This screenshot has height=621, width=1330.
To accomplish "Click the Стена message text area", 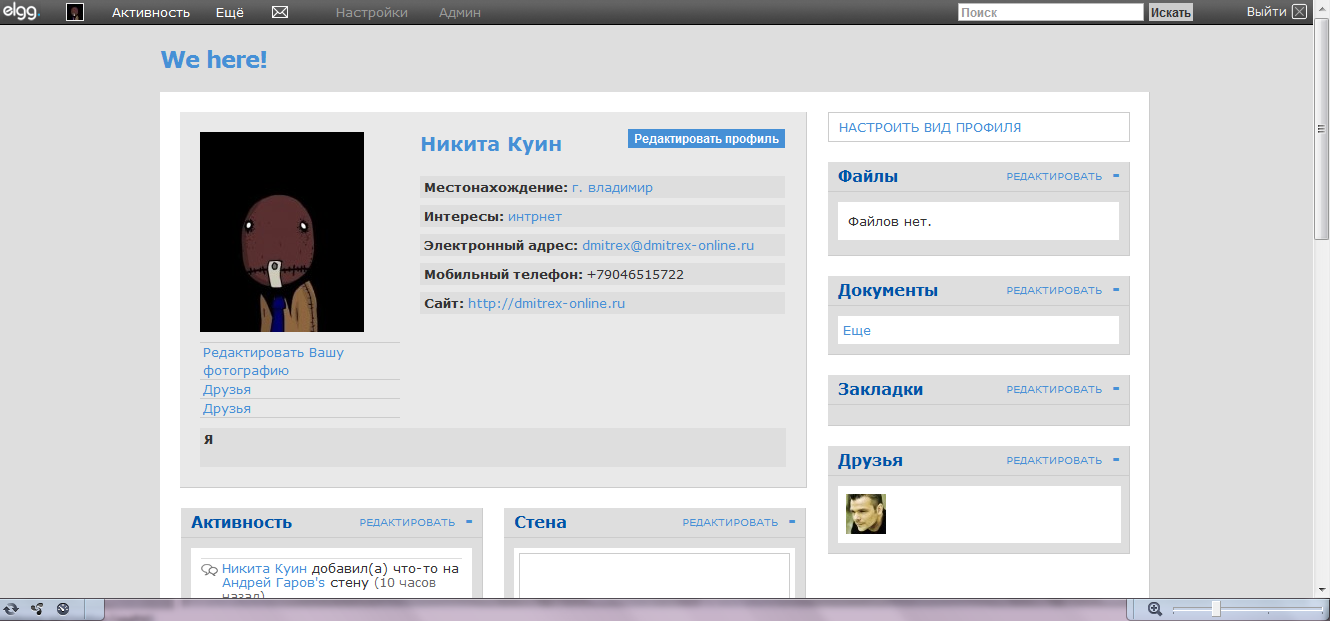I will pos(654,576).
